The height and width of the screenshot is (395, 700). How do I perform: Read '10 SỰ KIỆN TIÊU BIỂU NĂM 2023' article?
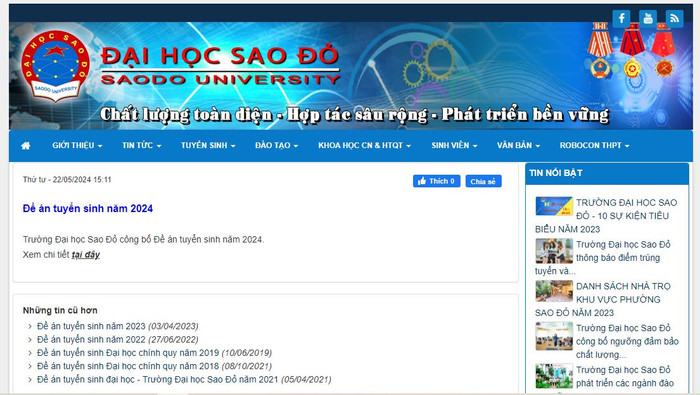[x=606, y=216]
